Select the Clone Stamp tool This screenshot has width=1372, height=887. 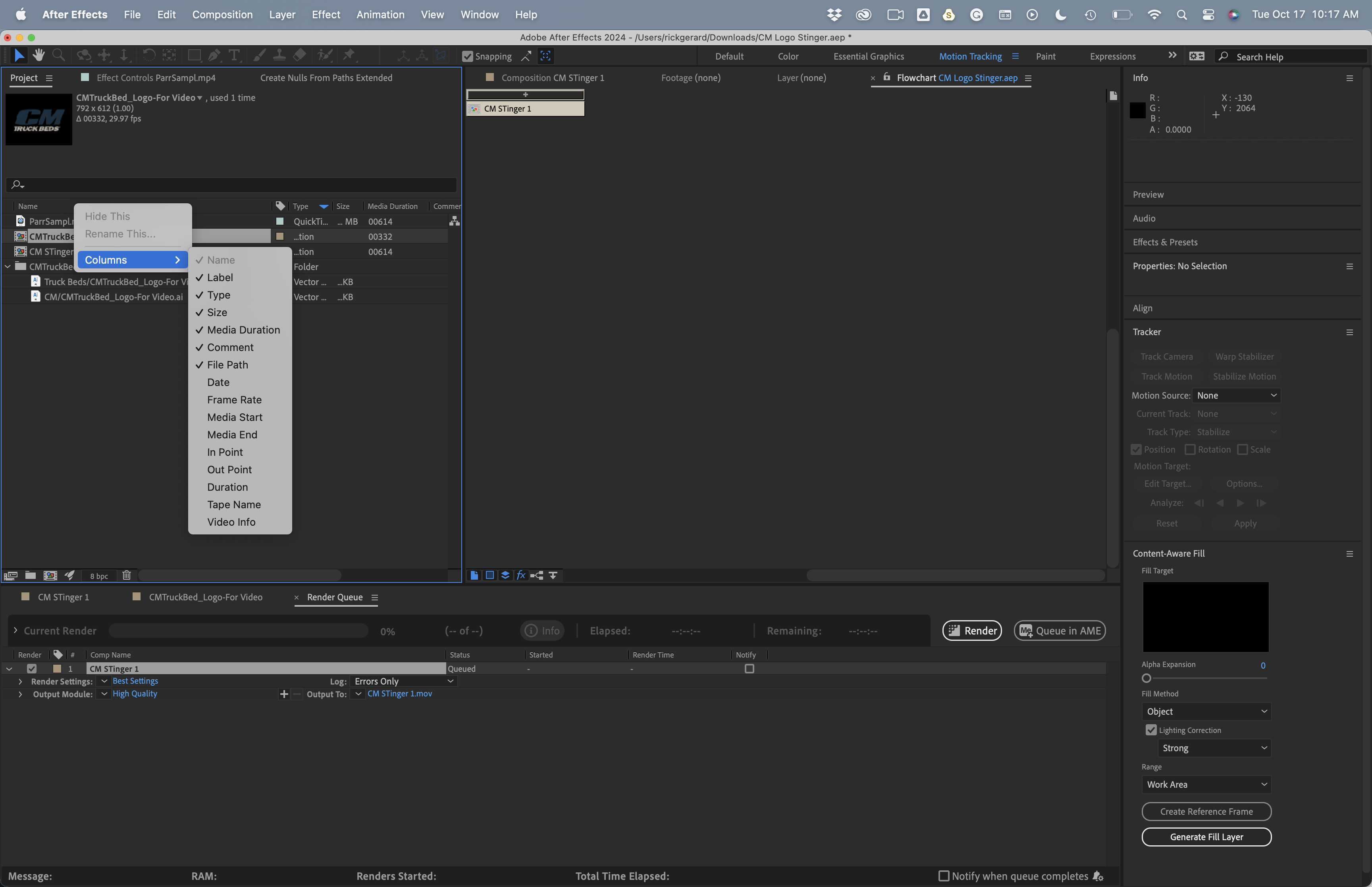pyautogui.click(x=279, y=55)
